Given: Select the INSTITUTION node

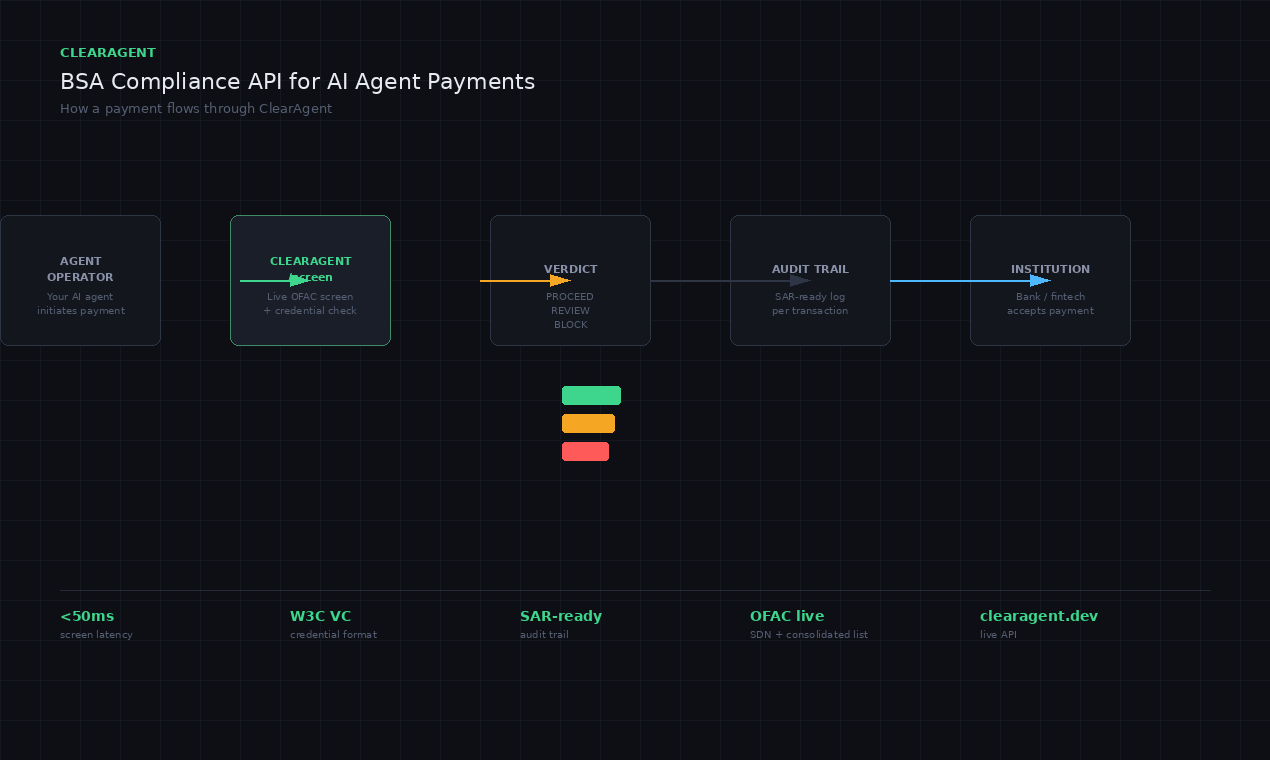Looking at the screenshot, I should tap(1050, 280).
